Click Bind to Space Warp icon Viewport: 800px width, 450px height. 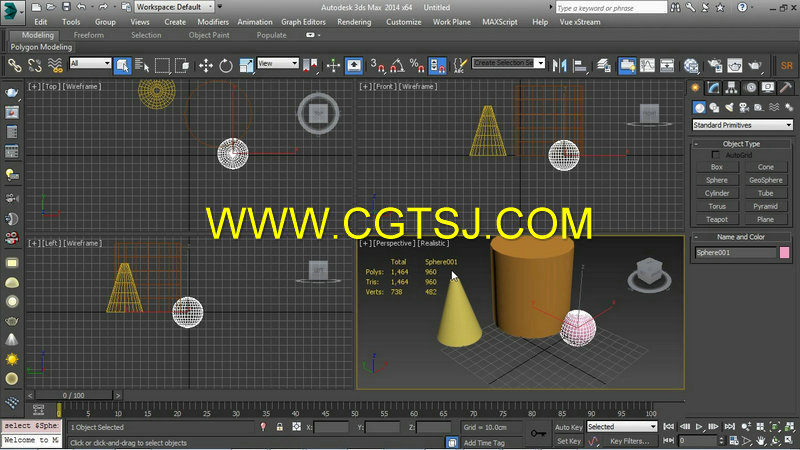(x=55, y=65)
